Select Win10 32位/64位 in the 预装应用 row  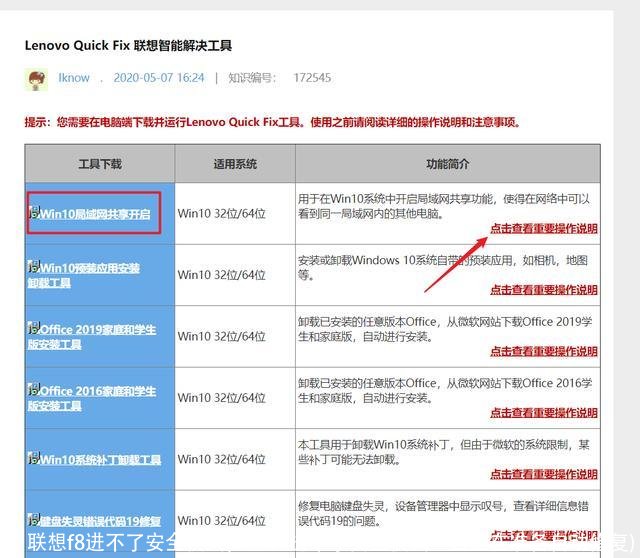[x=222, y=275]
